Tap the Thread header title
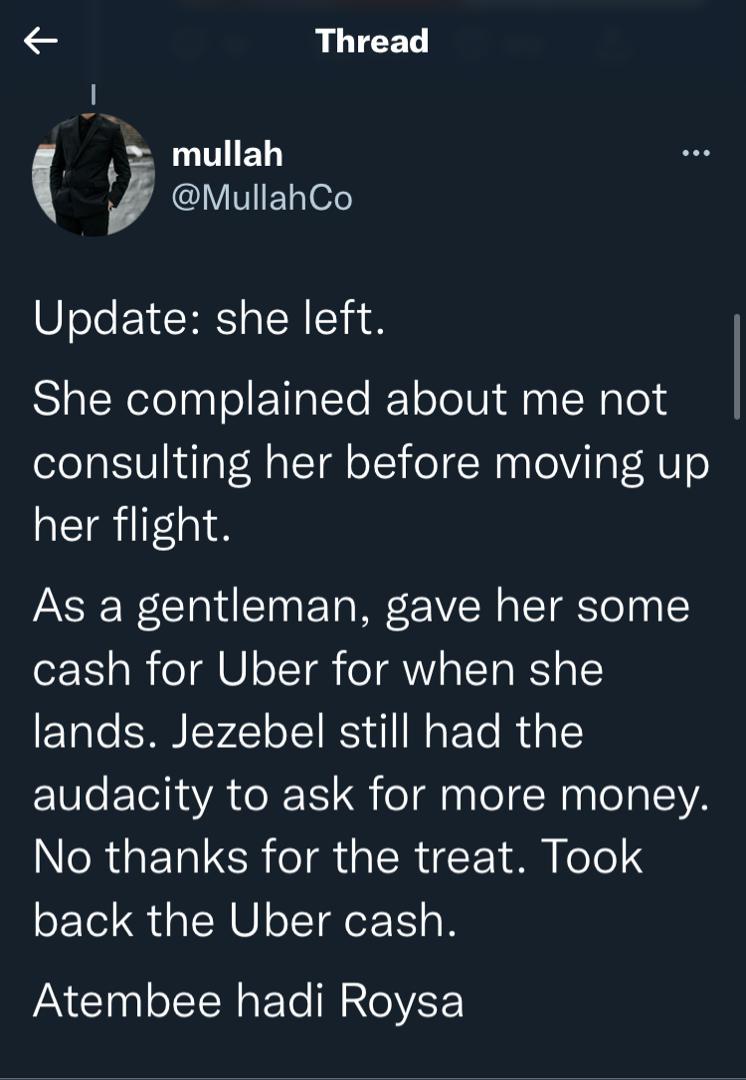 372,41
